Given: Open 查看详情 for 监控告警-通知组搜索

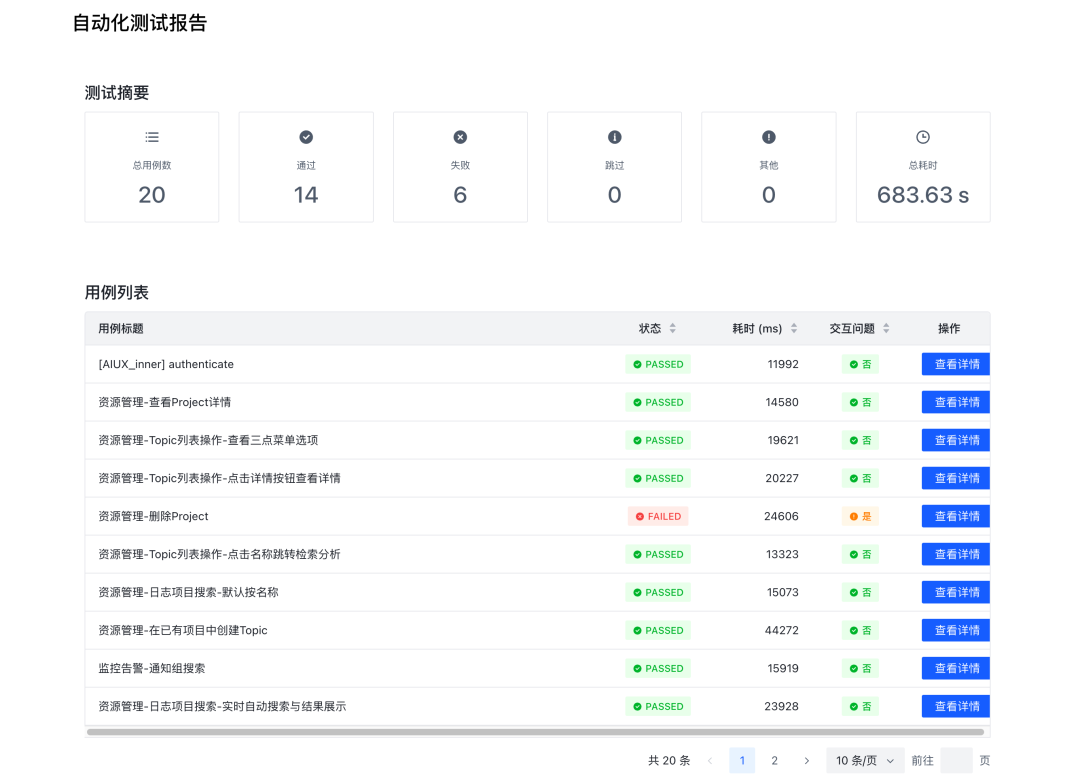Looking at the screenshot, I should click(956, 668).
